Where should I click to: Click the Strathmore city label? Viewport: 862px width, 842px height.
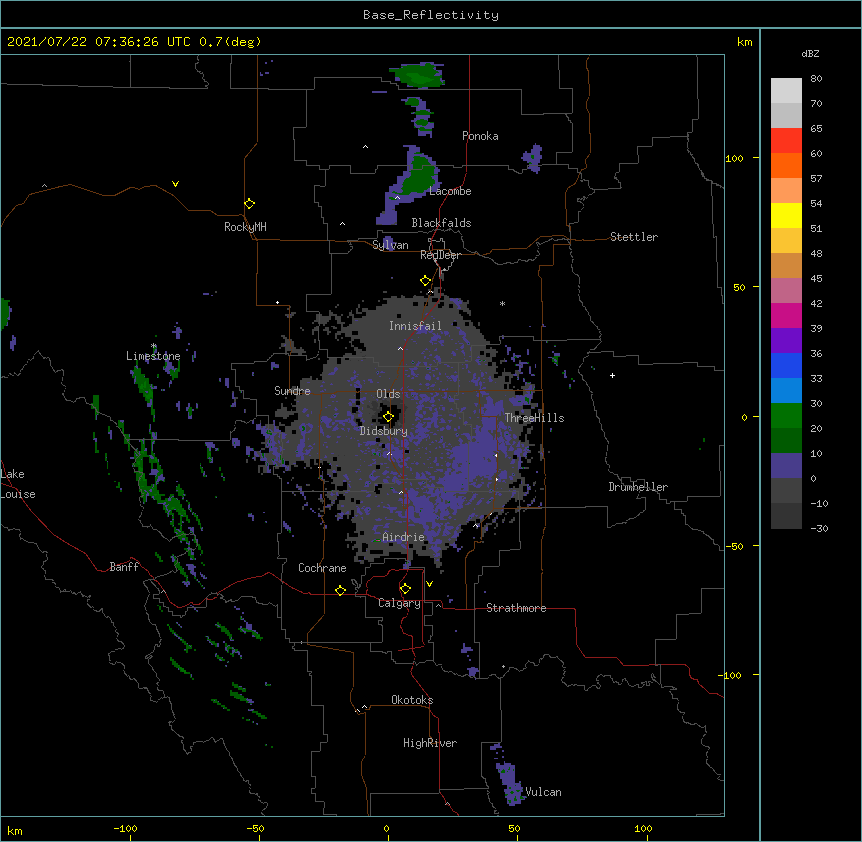516,608
